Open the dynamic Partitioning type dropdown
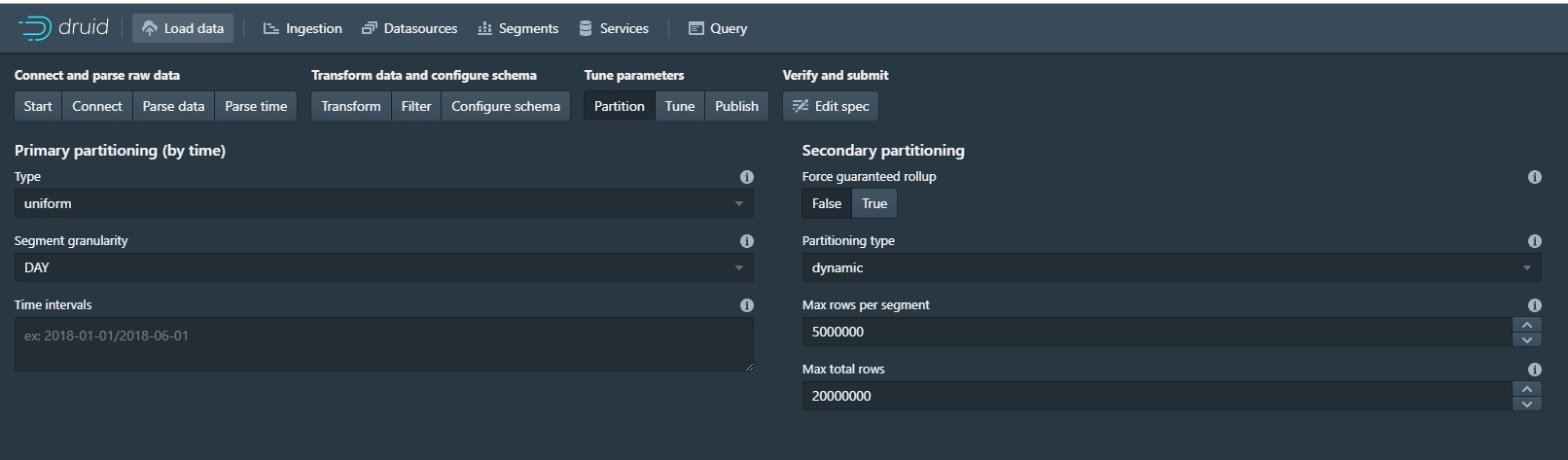The image size is (1568, 460). pos(1171,267)
